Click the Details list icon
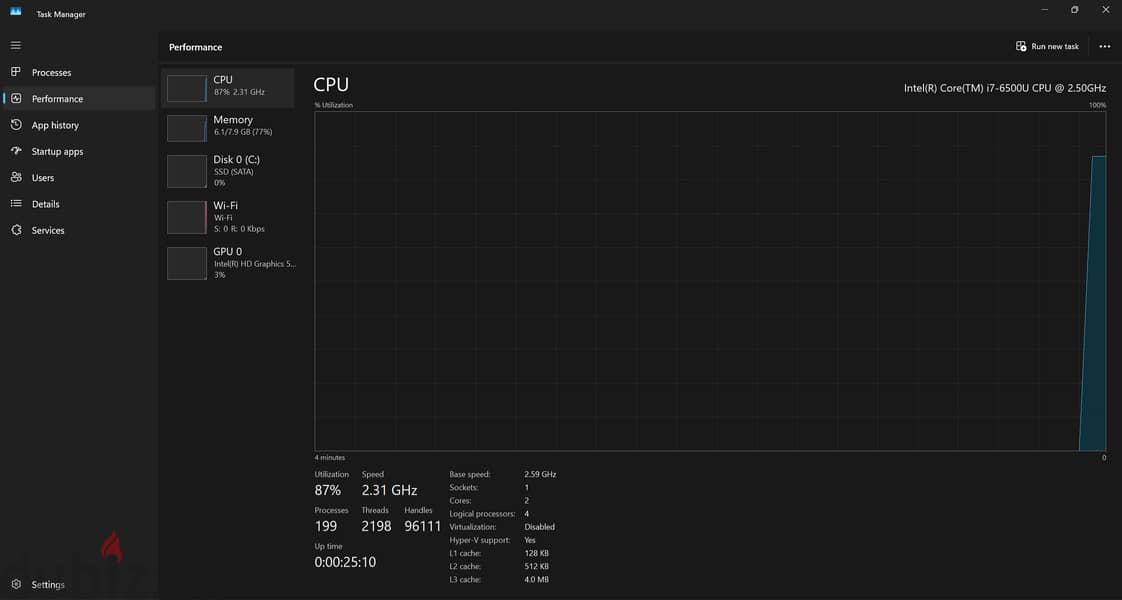 tap(16, 204)
